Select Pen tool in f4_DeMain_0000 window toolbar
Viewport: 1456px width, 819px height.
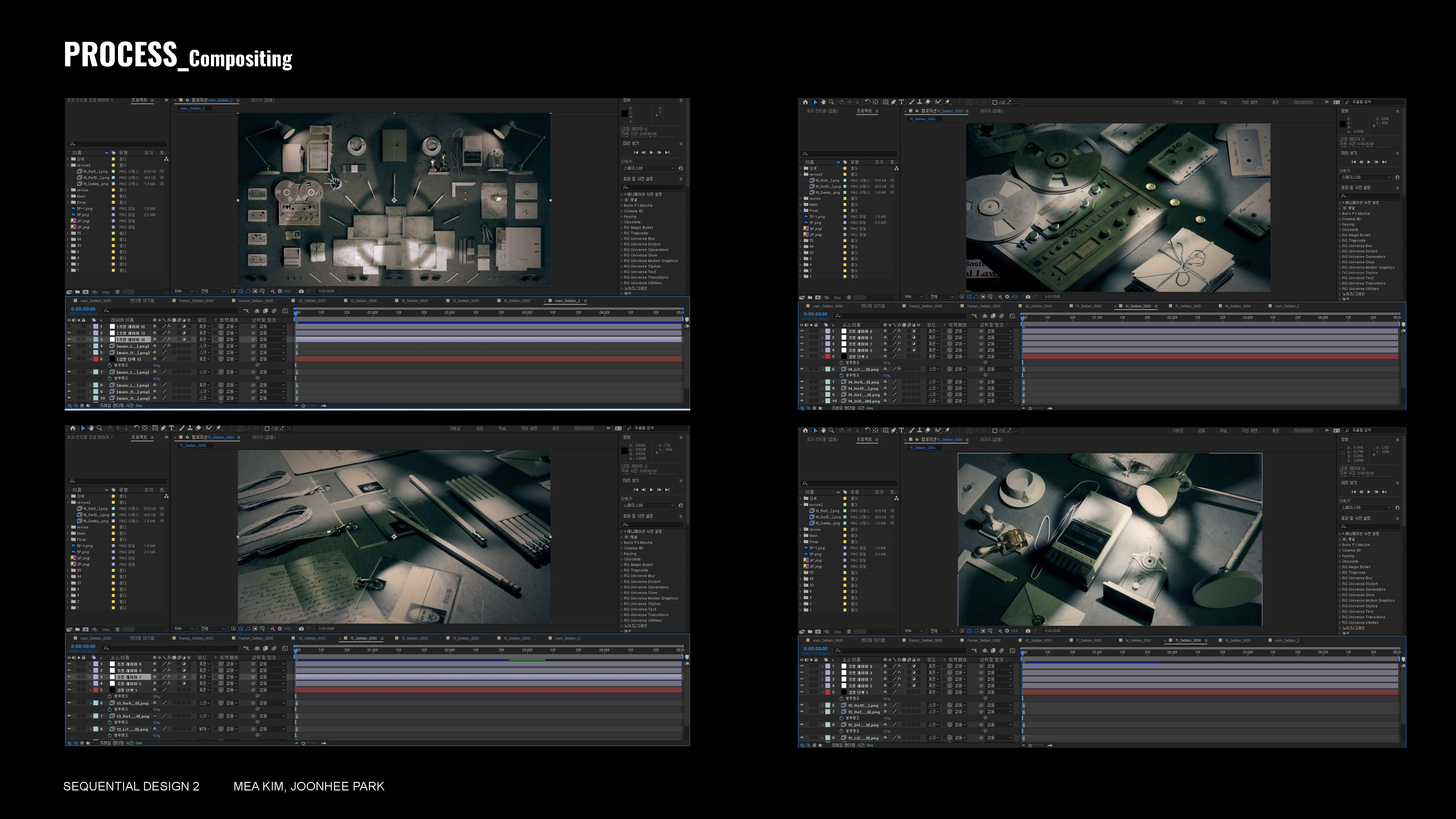(x=894, y=102)
